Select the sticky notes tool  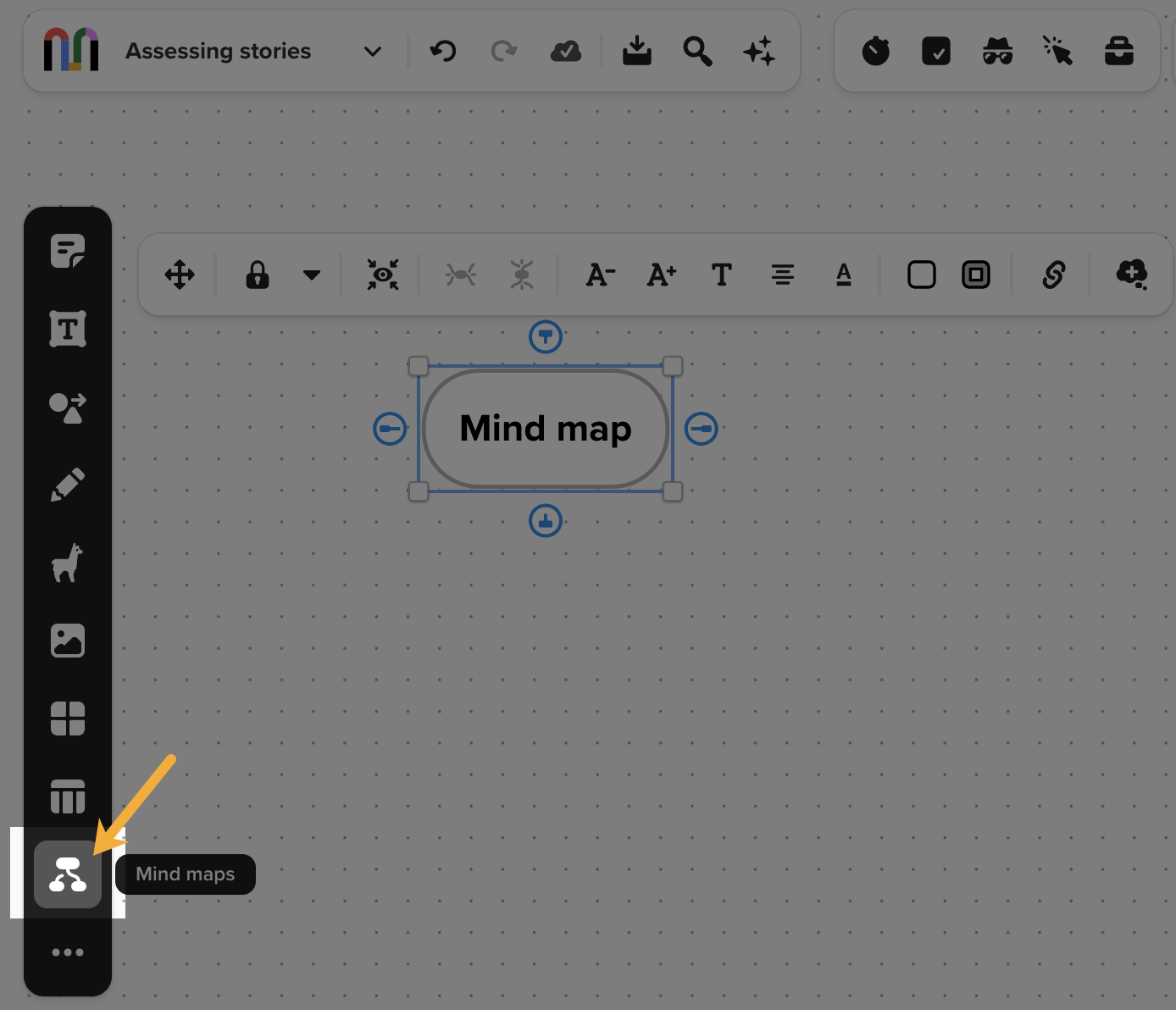(x=68, y=251)
